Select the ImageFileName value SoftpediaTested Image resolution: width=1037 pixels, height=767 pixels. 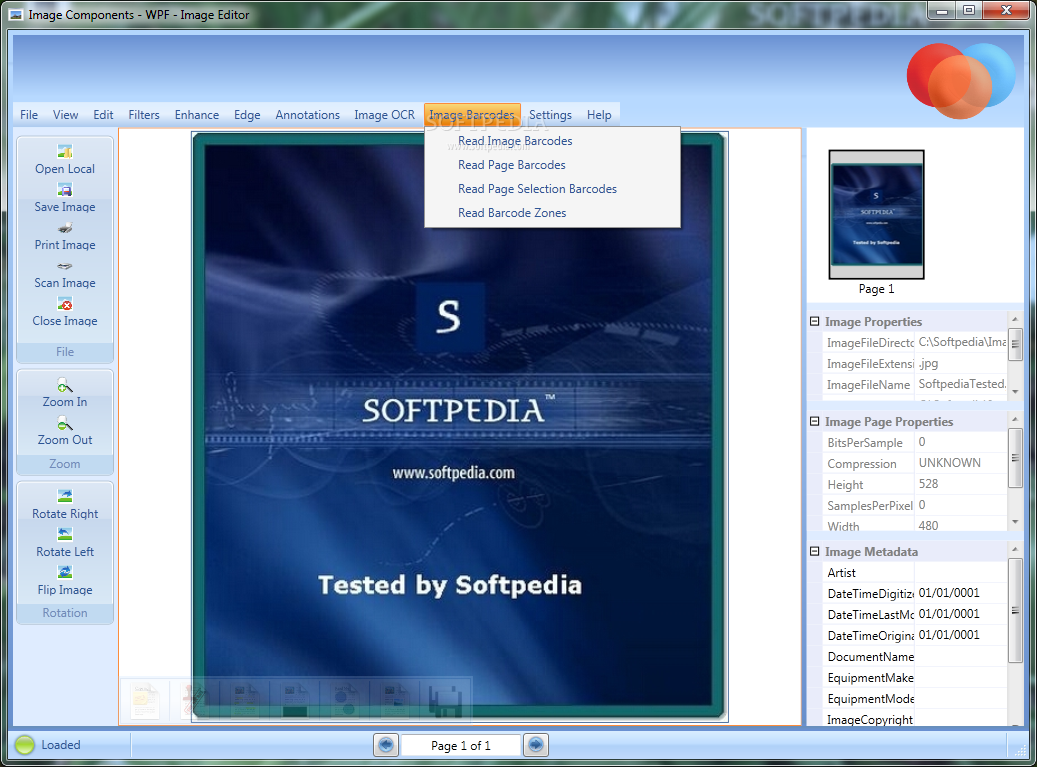pyautogui.click(x=962, y=384)
